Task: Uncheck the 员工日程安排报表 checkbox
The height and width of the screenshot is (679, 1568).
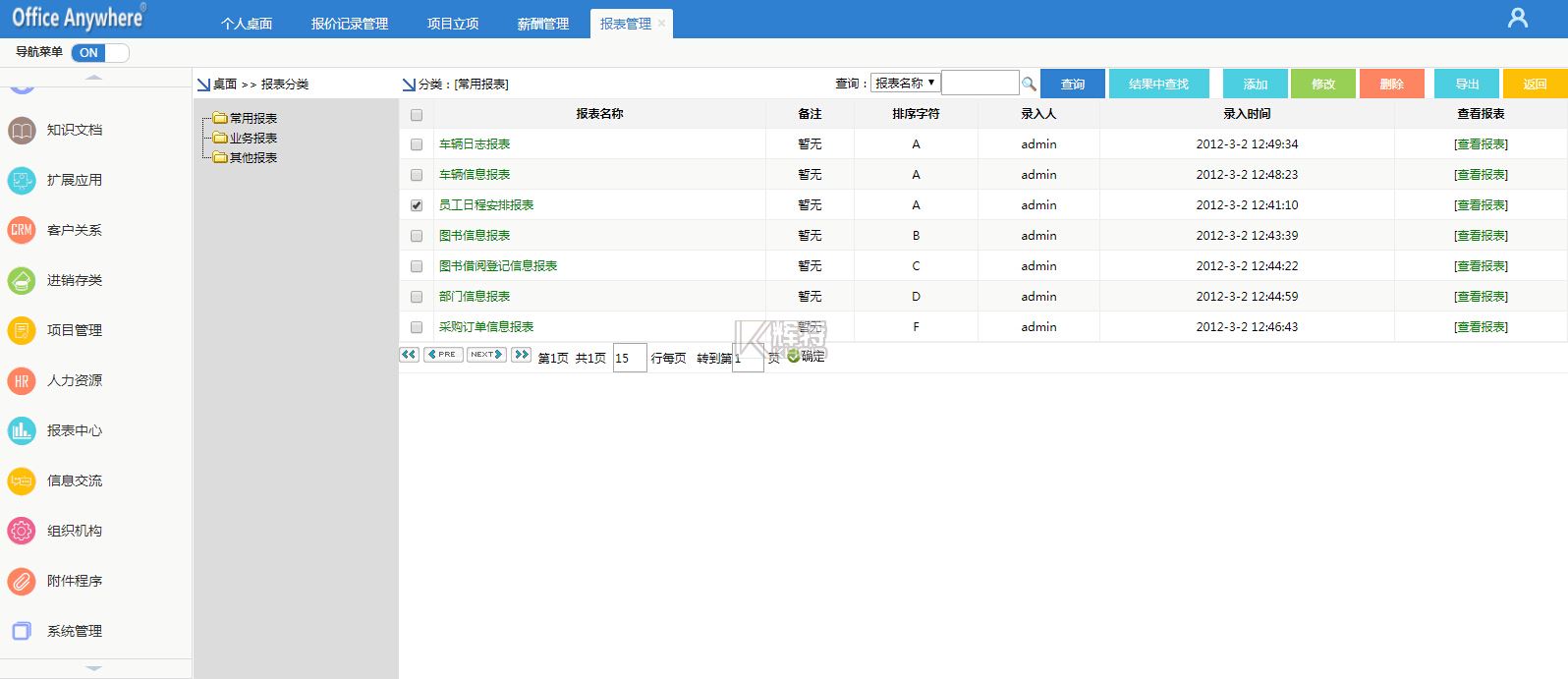Action: pyautogui.click(x=417, y=205)
